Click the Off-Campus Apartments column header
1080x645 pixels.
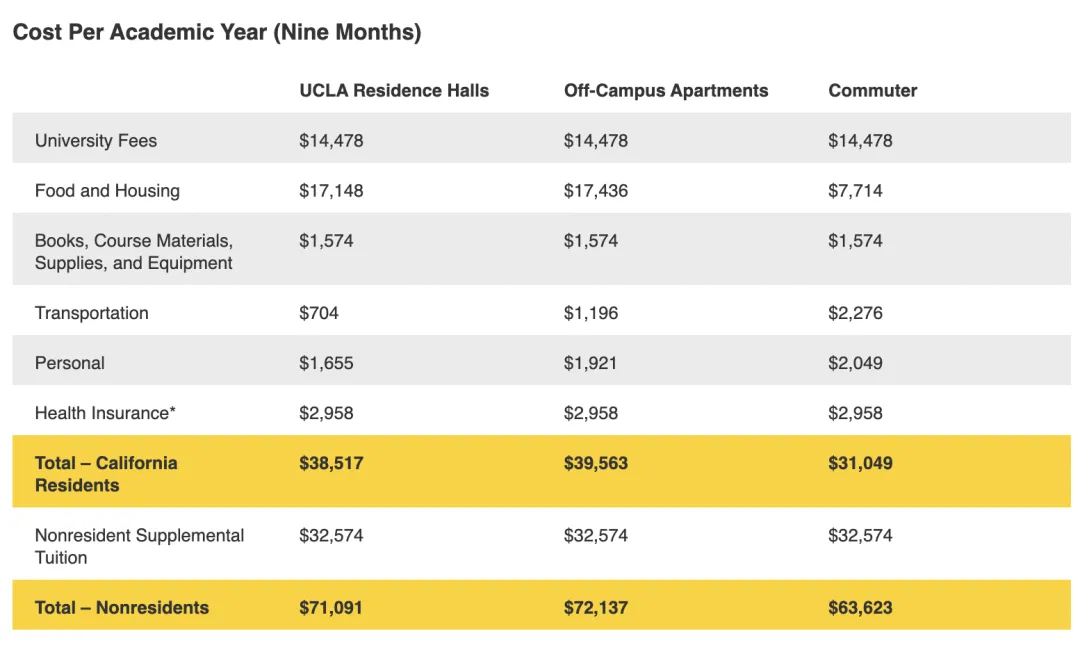(666, 90)
